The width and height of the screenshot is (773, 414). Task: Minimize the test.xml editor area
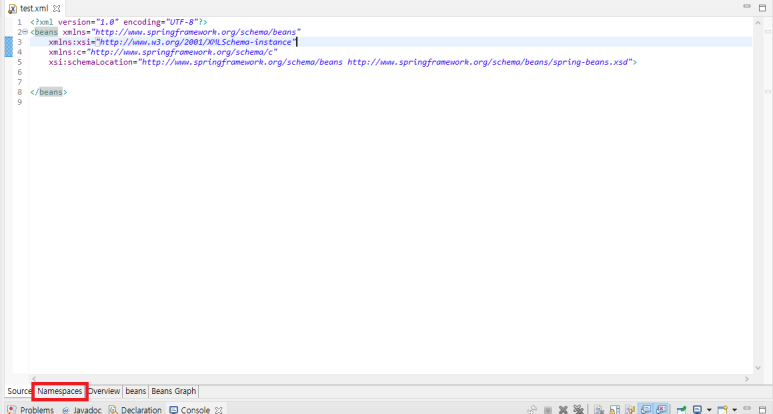tap(747, 6)
